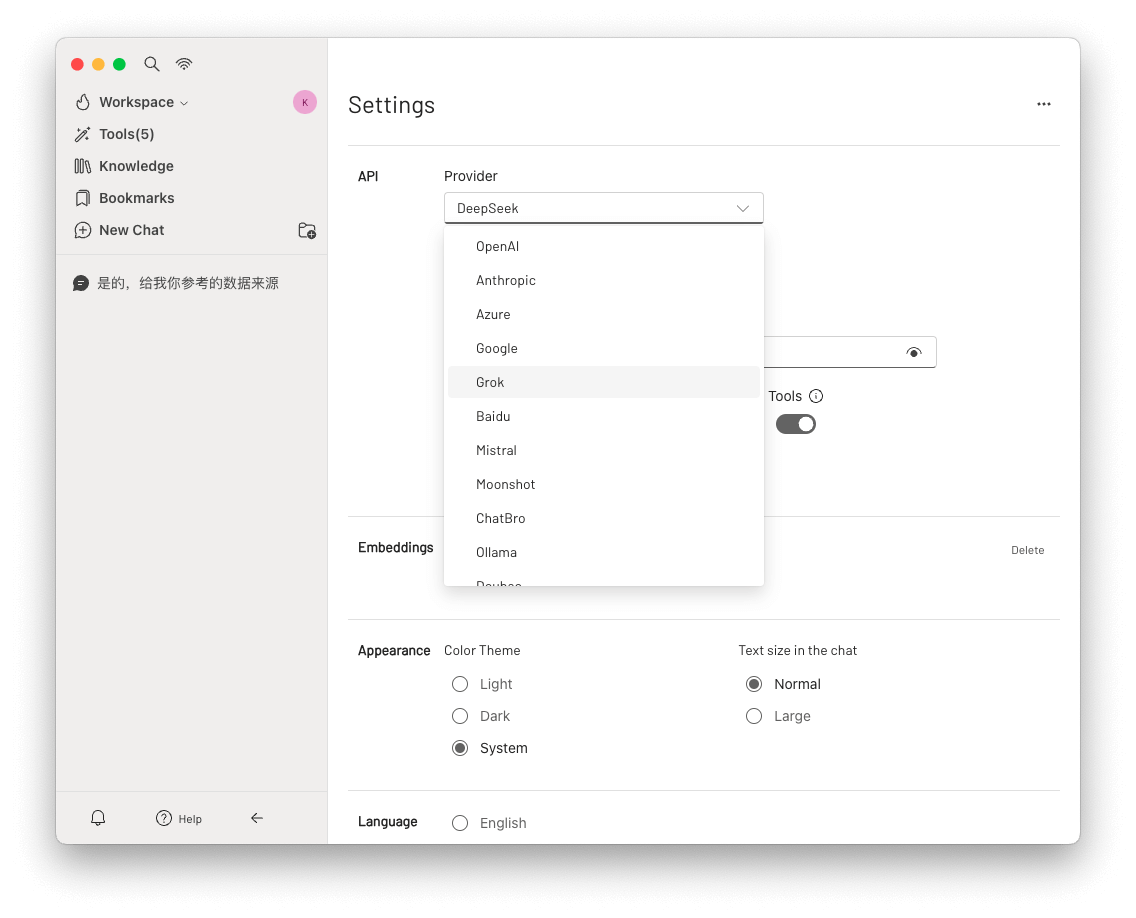Choose Large text size
1136x918 pixels.
tap(753, 716)
